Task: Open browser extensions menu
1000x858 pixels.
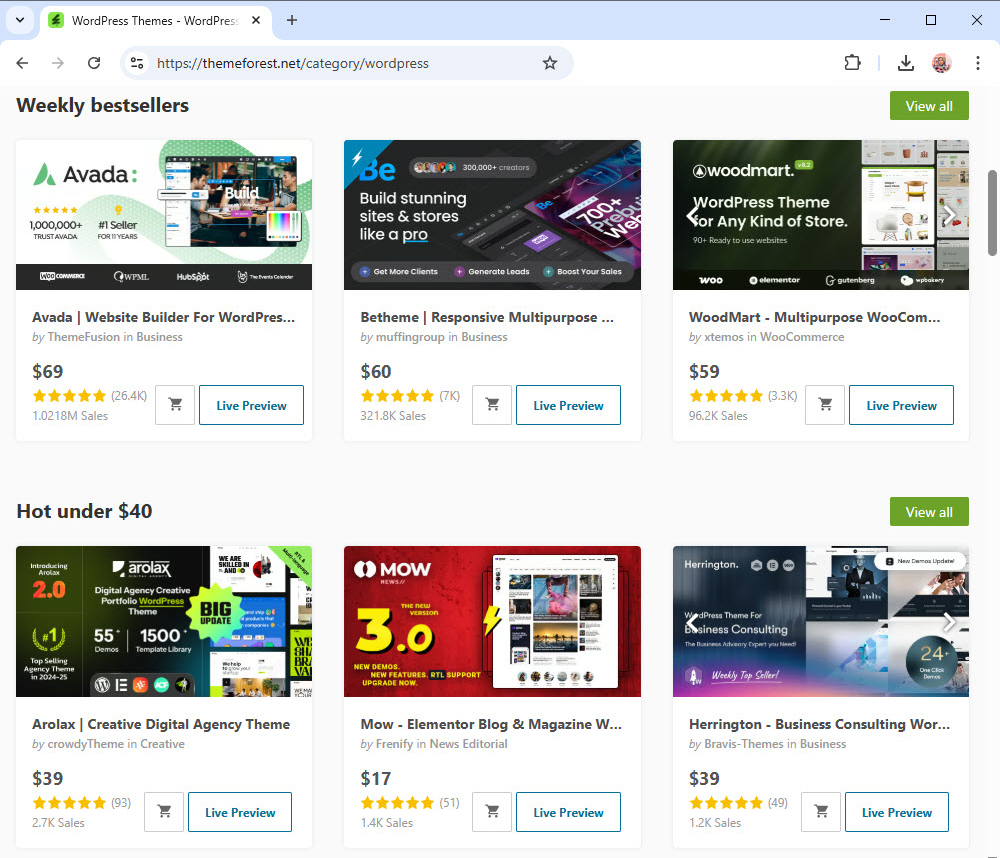Action: [x=852, y=63]
